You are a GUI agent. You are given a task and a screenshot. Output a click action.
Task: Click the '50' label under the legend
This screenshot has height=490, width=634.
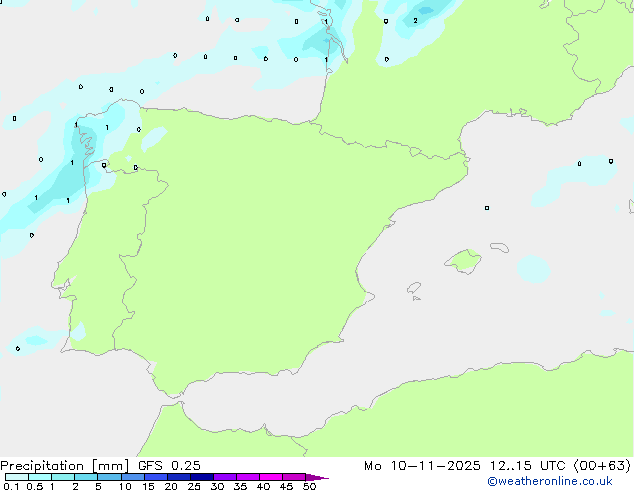[x=309, y=486]
